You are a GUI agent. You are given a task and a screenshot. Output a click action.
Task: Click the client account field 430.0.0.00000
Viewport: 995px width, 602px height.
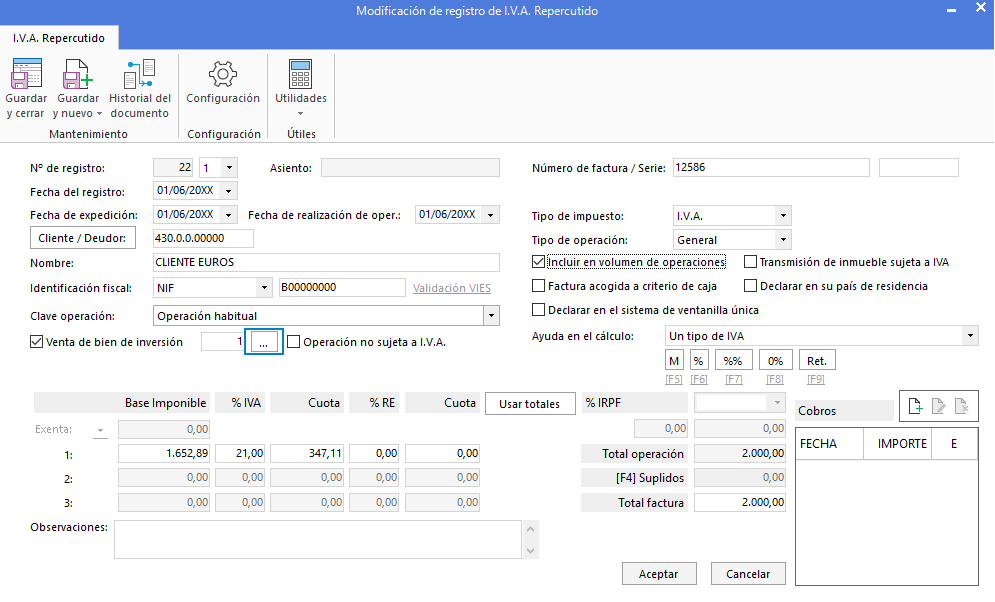[x=203, y=239]
